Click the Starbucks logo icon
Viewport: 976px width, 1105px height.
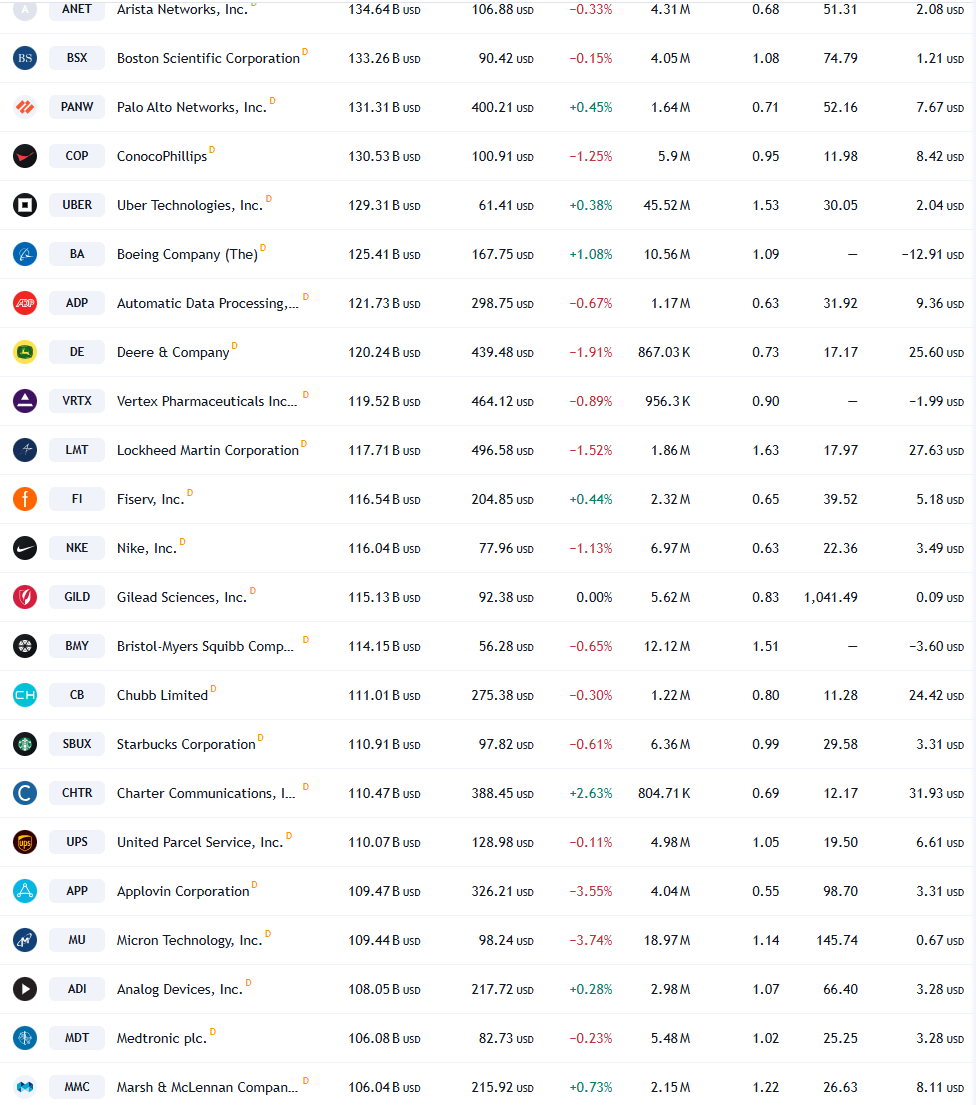(25, 743)
